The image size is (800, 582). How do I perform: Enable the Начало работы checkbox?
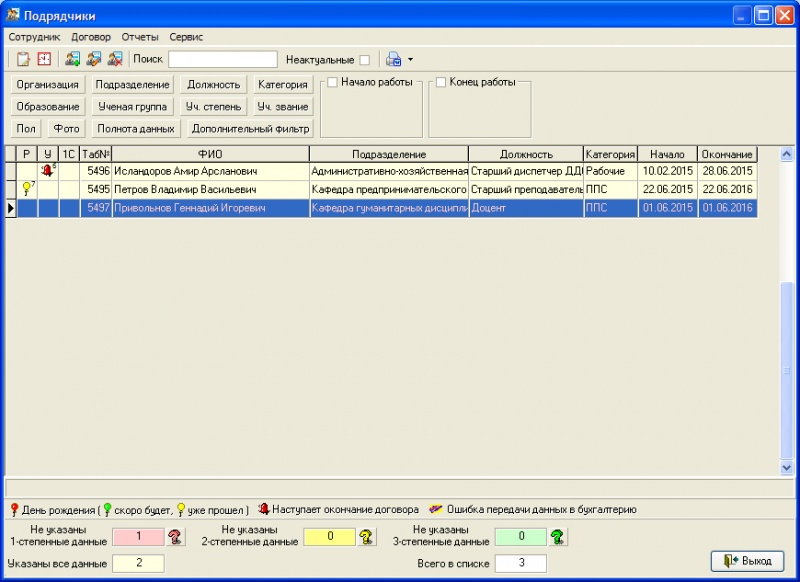tap(332, 82)
